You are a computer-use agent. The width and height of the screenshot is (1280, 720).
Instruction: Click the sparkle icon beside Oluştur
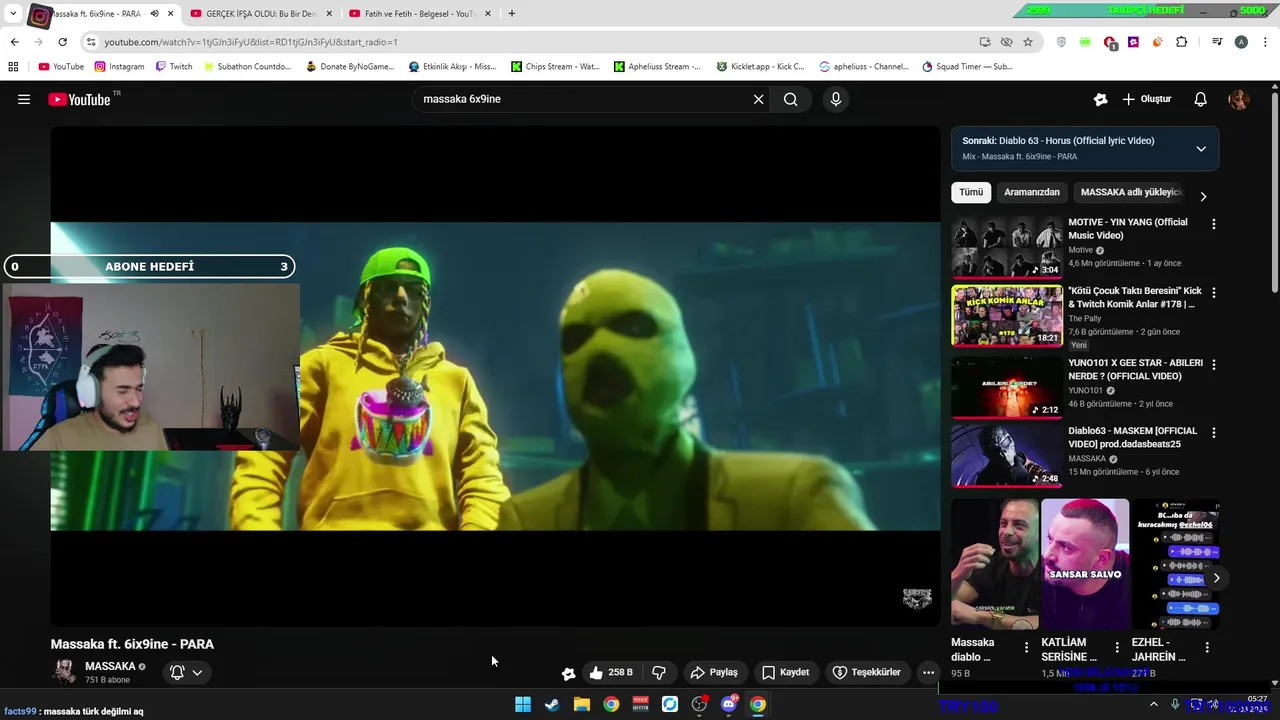[1101, 99]
